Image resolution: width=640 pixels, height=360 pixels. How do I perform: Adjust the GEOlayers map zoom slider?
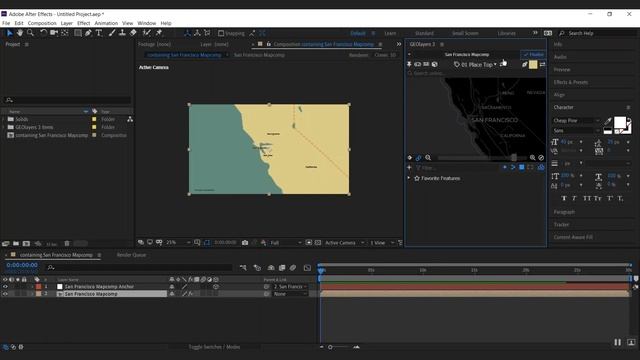pyautogui.click(x=514, y=158)
